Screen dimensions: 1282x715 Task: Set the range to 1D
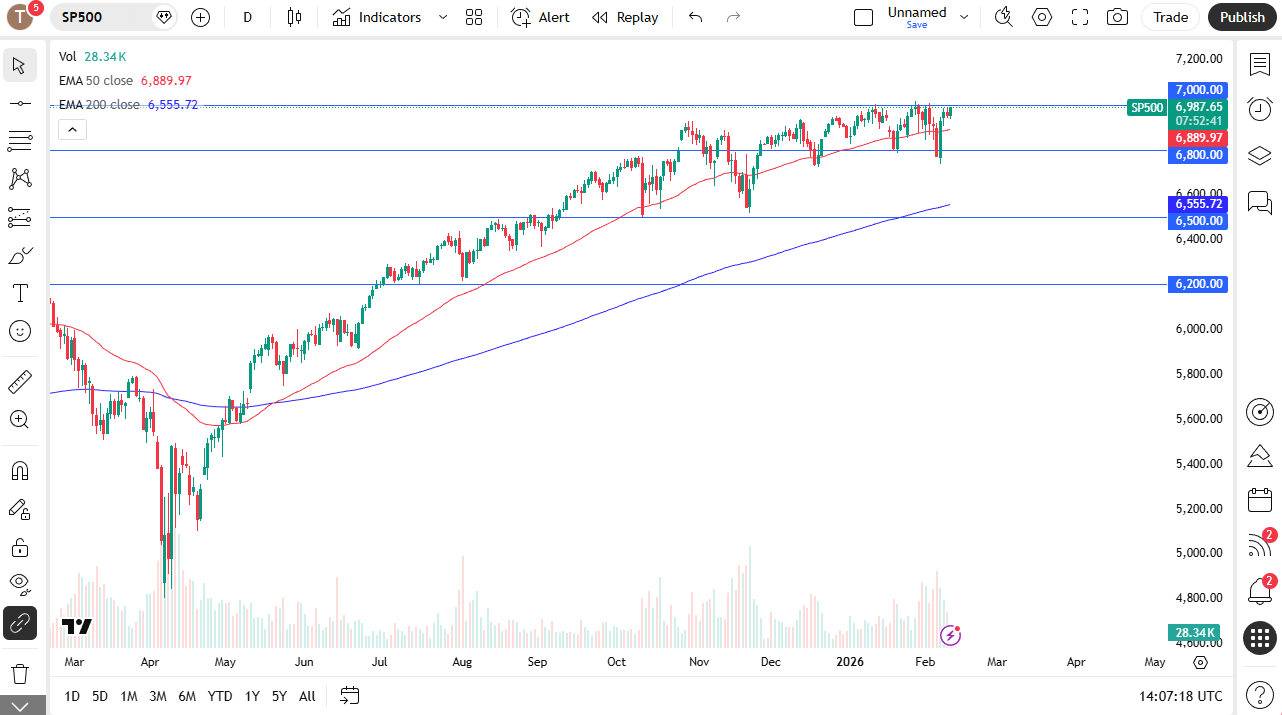coord(72,696)
